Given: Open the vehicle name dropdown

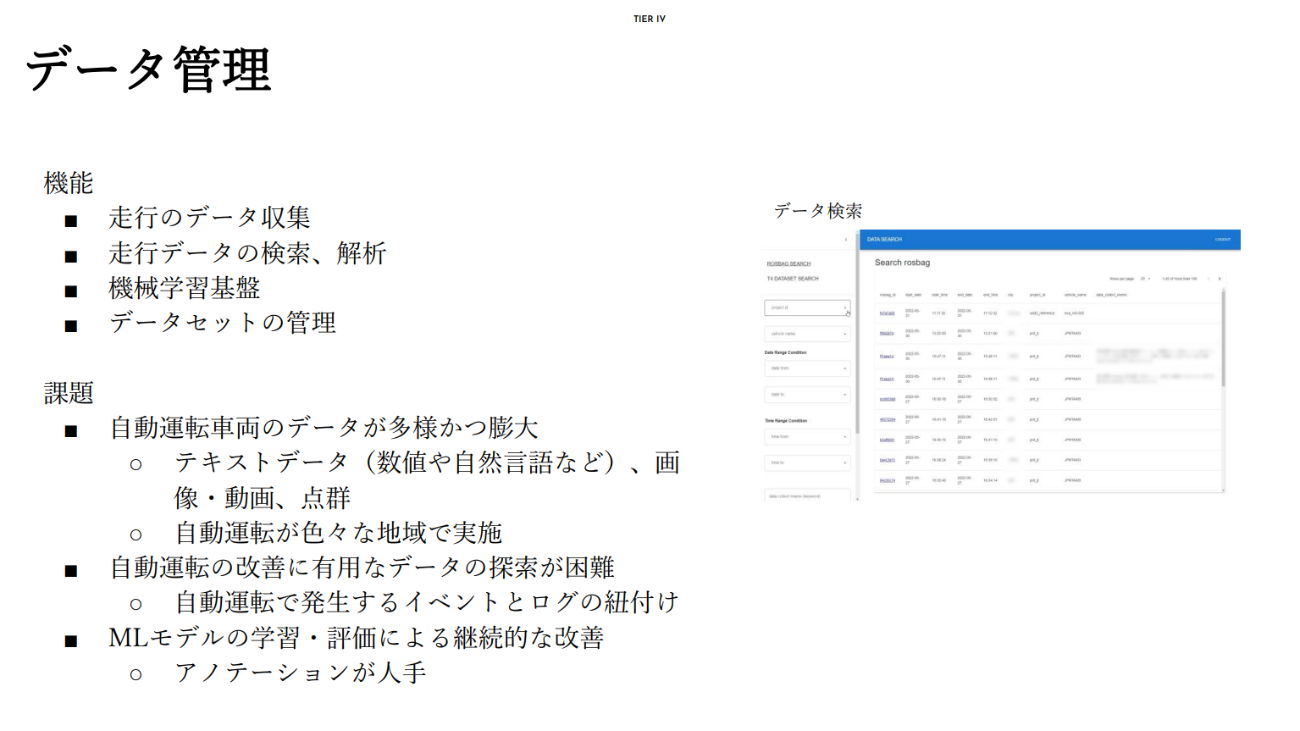Looking at the screenshot, I should [x=807, y=334].
